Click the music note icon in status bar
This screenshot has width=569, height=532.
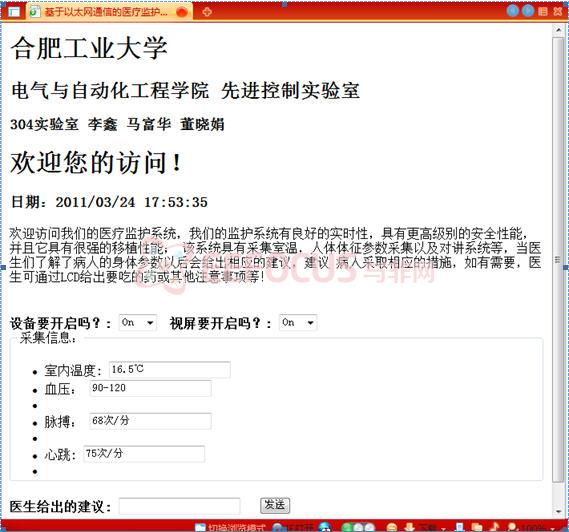coord(494,527)
